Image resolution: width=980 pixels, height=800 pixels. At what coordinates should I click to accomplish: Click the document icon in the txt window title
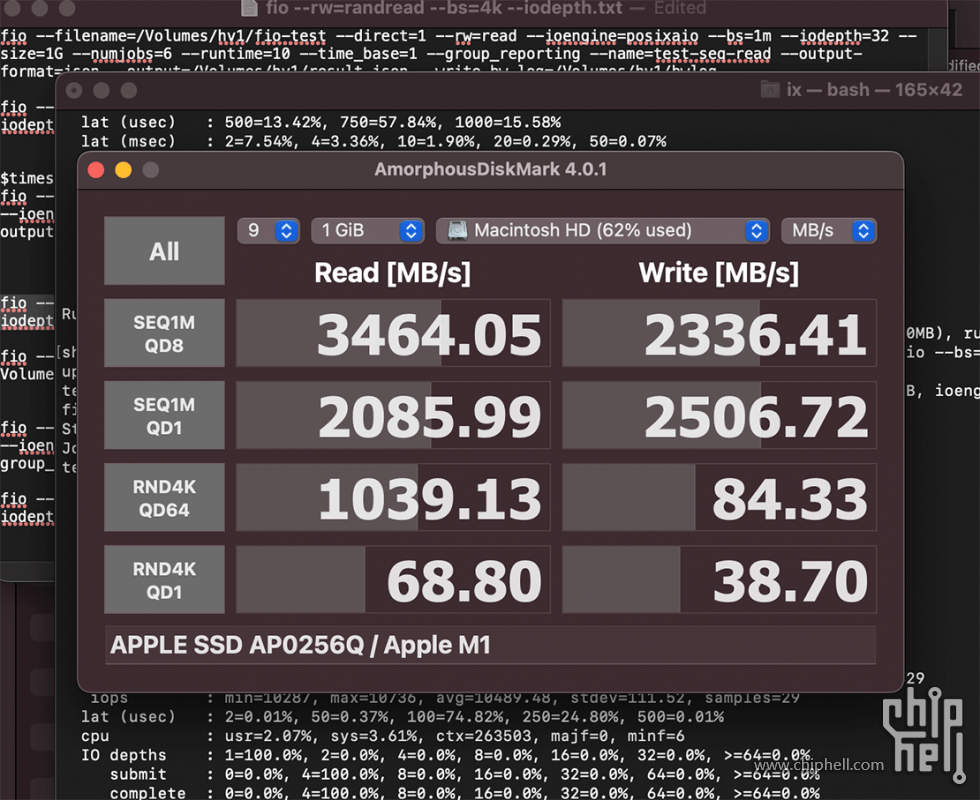(249, 8)
